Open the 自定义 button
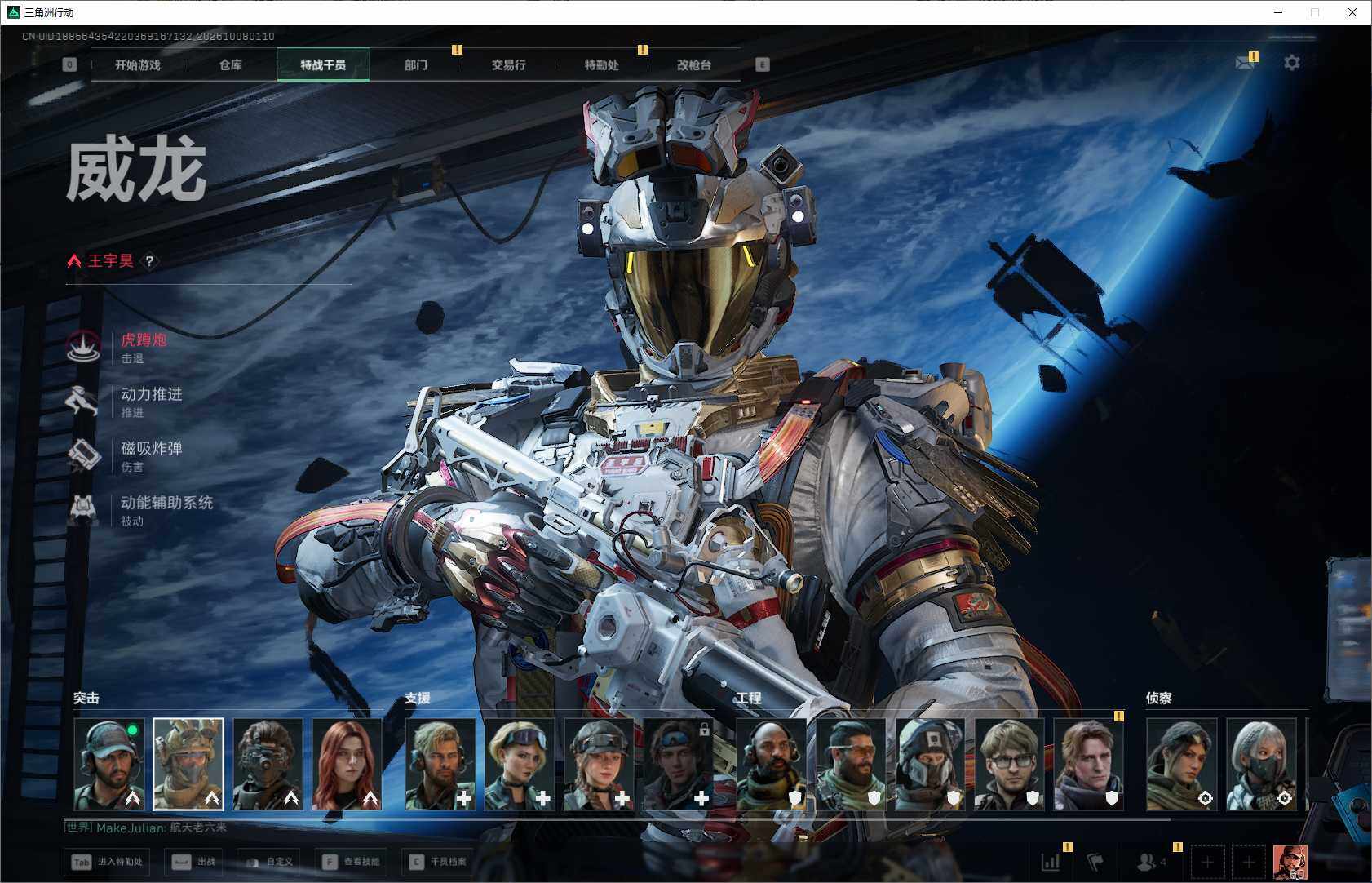The width and height of the screenshot is (1372, 883). tap(268, 862)
